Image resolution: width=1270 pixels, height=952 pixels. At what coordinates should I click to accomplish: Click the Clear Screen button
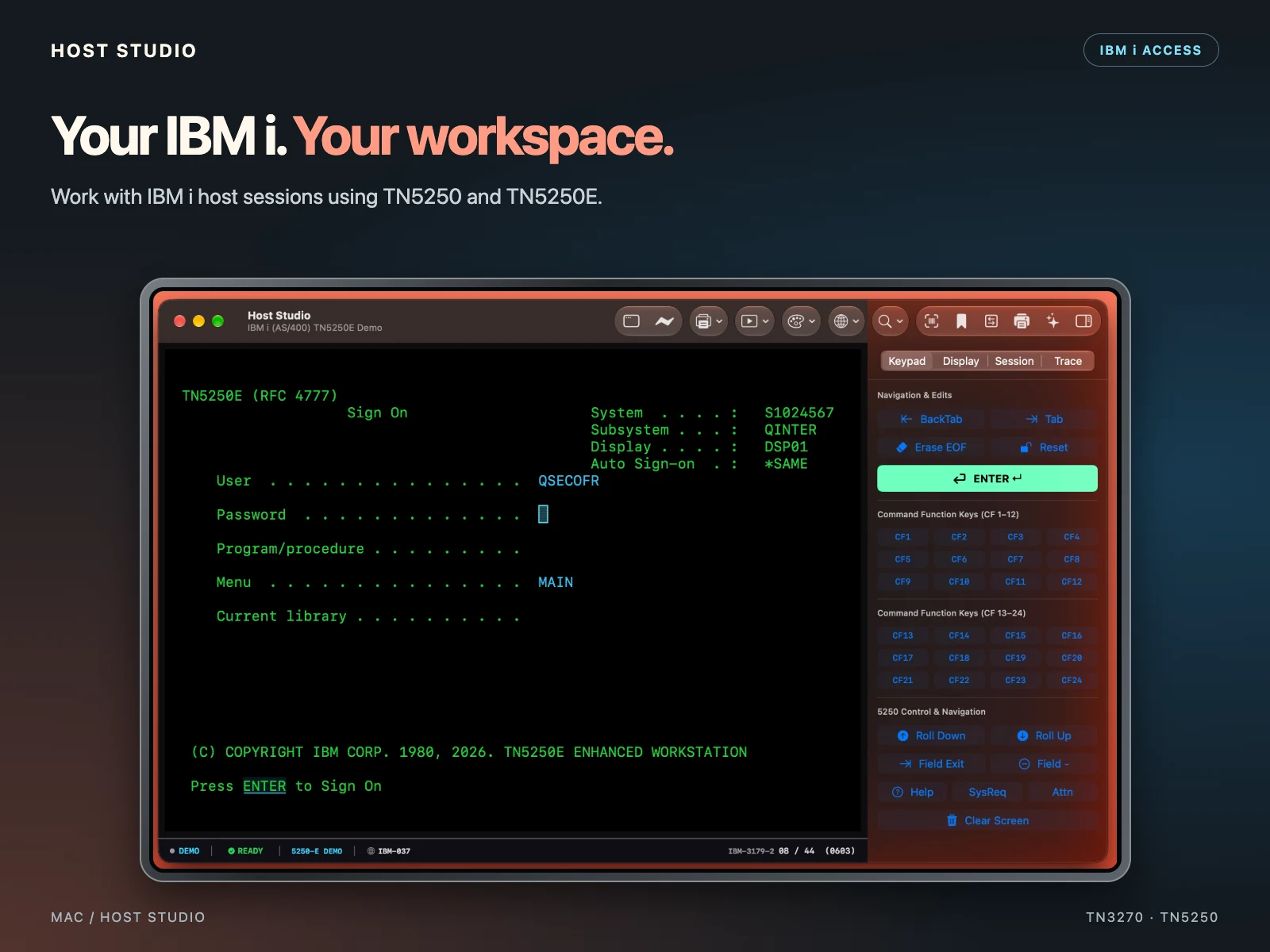[987, 820]
